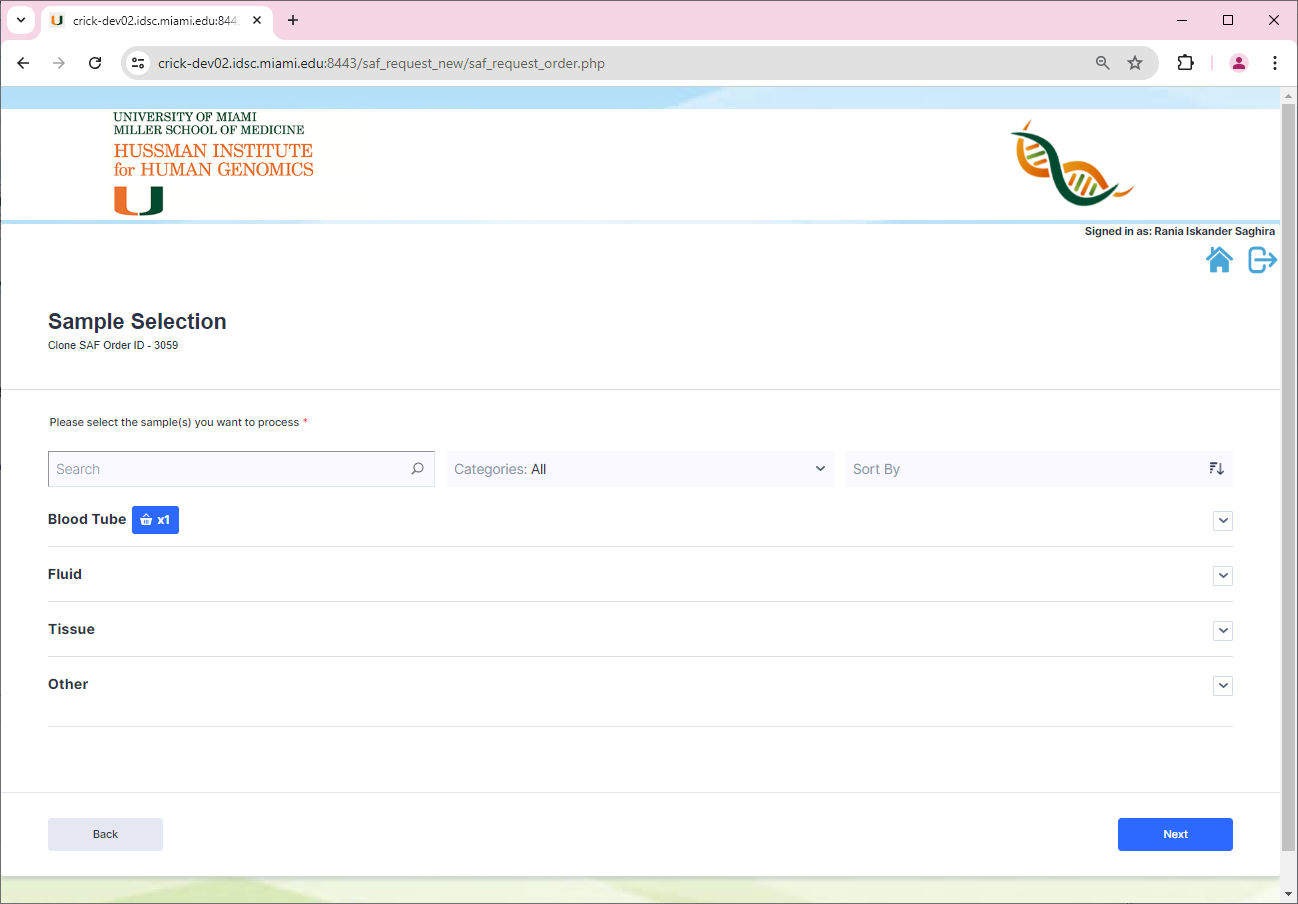Click the cart badge next to Blood Tube
The image size is (1298, 904).
(x=155, y=519)
